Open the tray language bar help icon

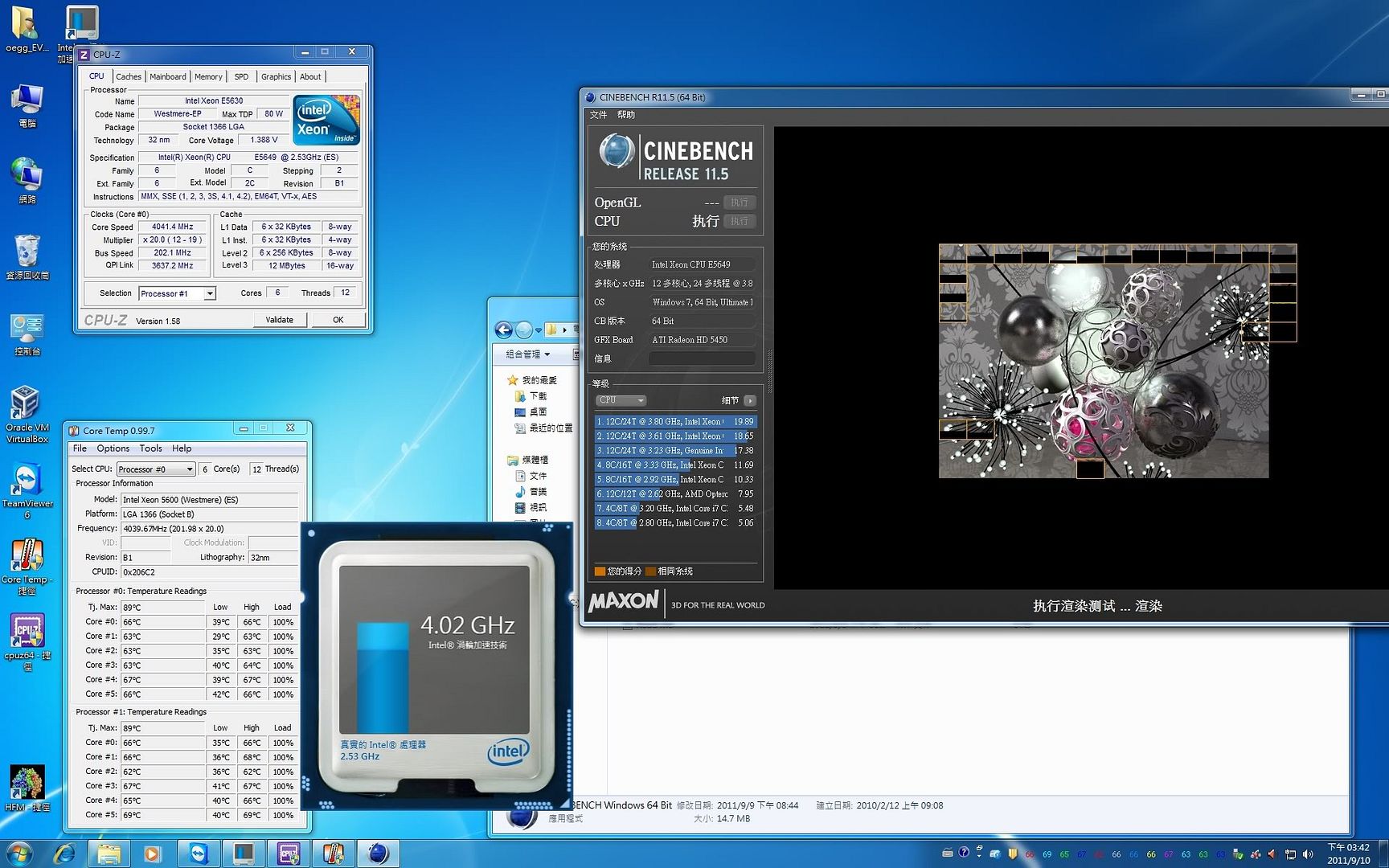tap(964, 853)
